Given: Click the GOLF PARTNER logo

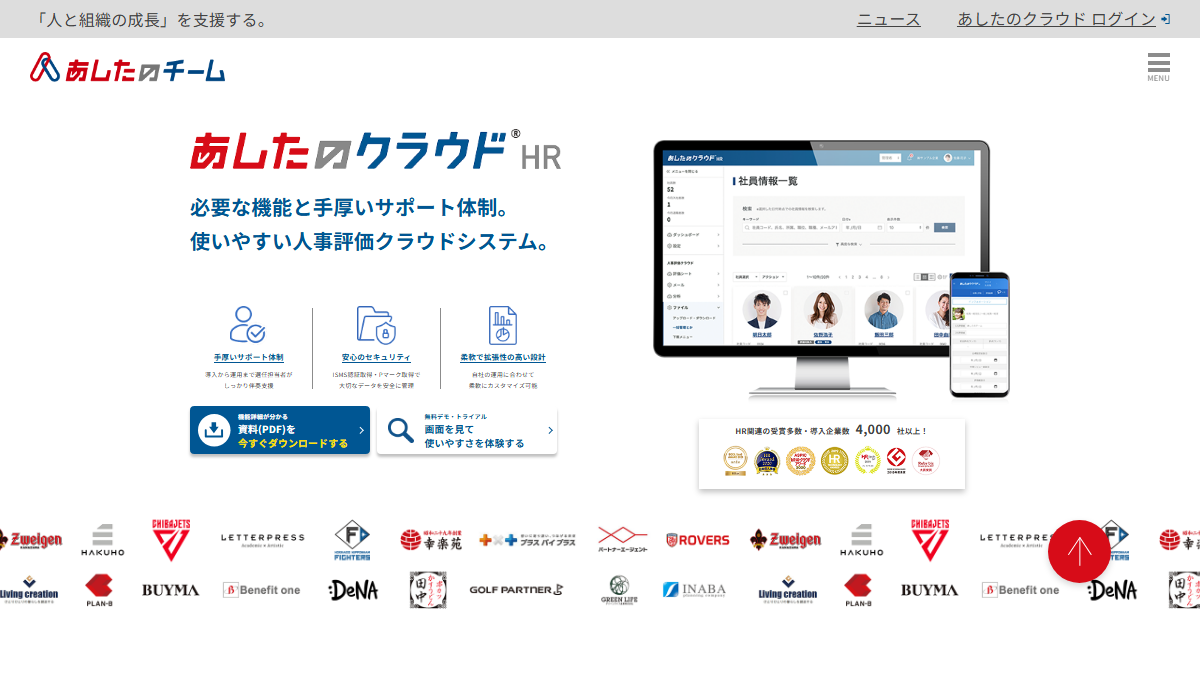Looking at the screenshot, I should click(x=517, y=590).
